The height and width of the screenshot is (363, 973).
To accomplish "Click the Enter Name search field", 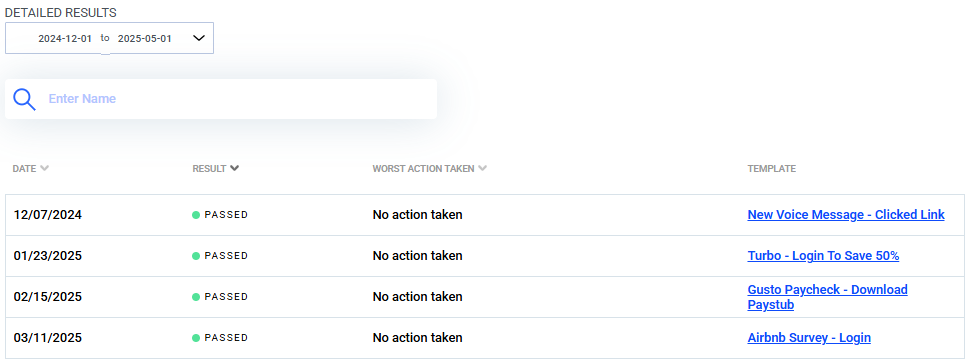I will (x=236, y=99).
